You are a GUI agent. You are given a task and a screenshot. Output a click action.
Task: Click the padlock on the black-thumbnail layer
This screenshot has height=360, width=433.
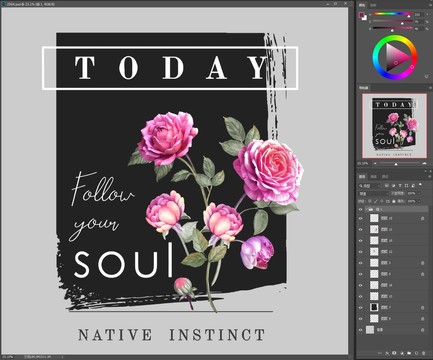click(422, 307)
